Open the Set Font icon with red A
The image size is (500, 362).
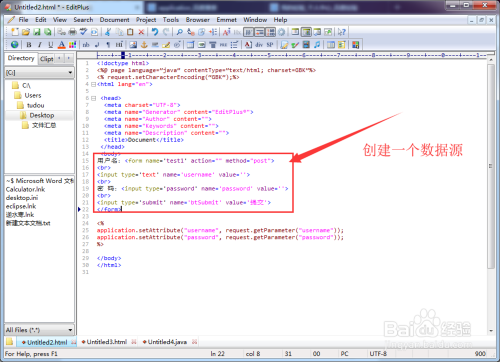coord(227,32)
